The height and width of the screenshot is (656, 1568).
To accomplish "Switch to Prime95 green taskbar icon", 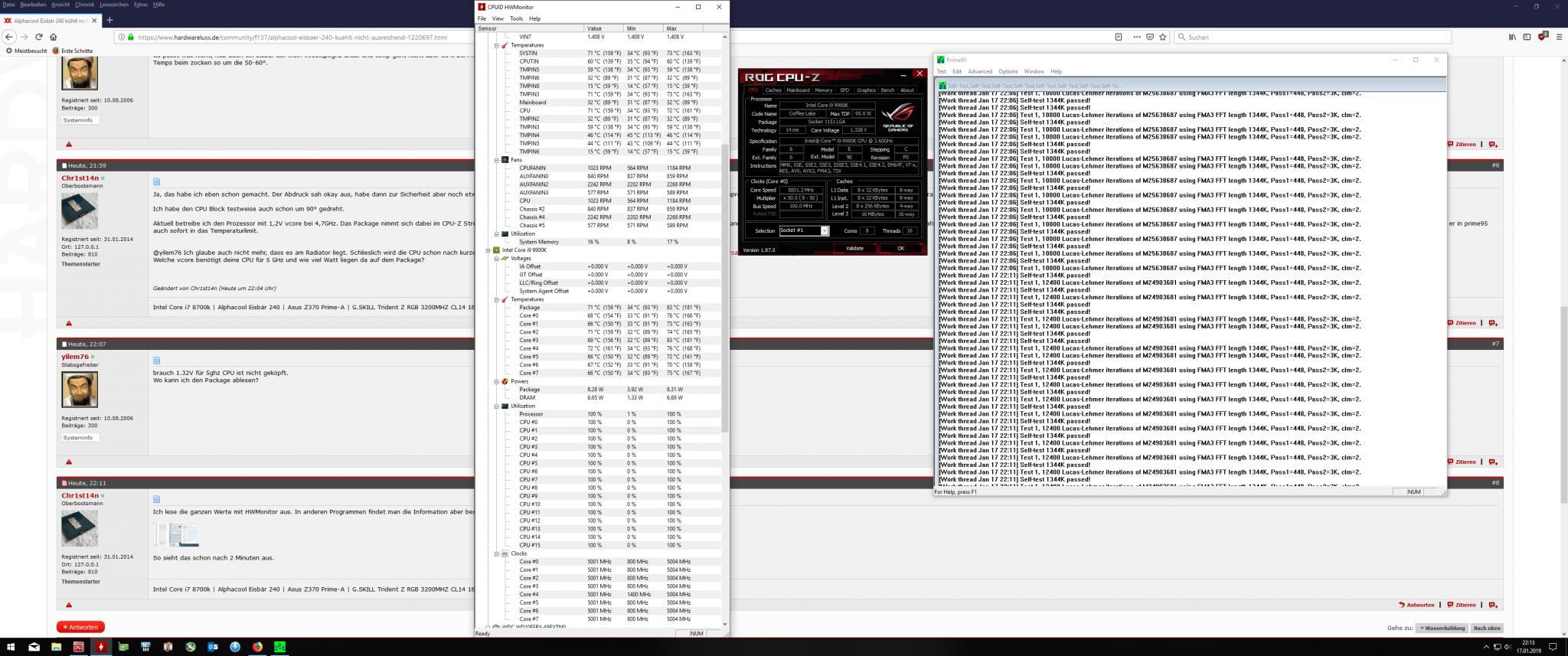I will tap(280, 647).
